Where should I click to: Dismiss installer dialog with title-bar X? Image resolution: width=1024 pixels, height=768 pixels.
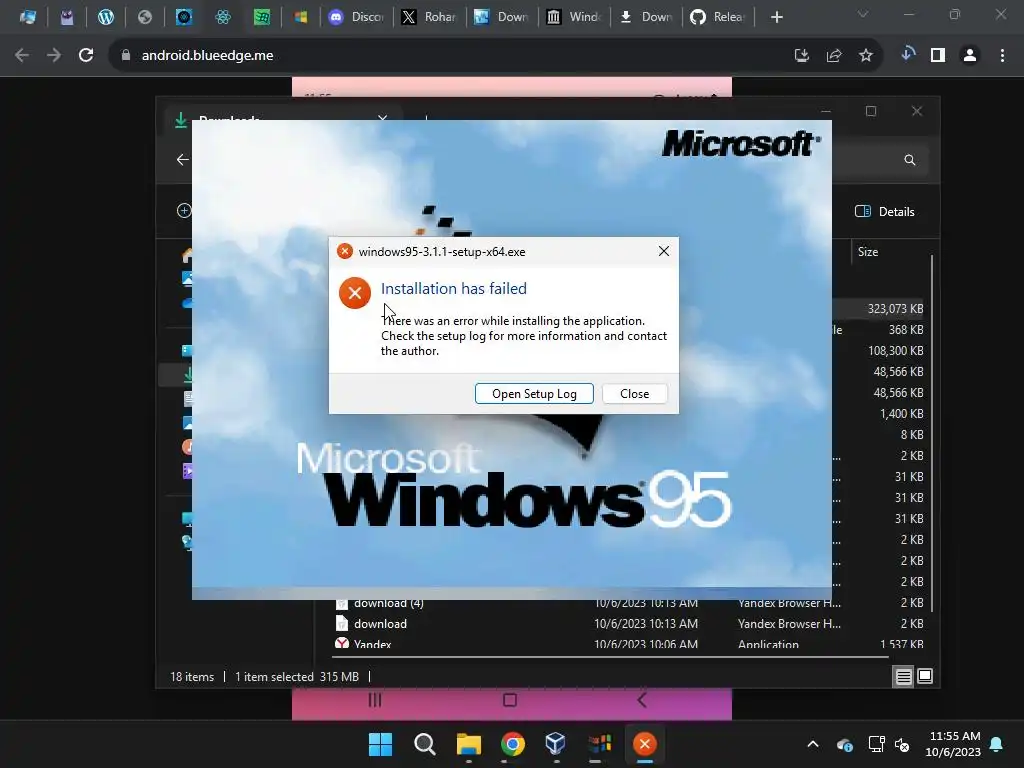tap(664, 251)
